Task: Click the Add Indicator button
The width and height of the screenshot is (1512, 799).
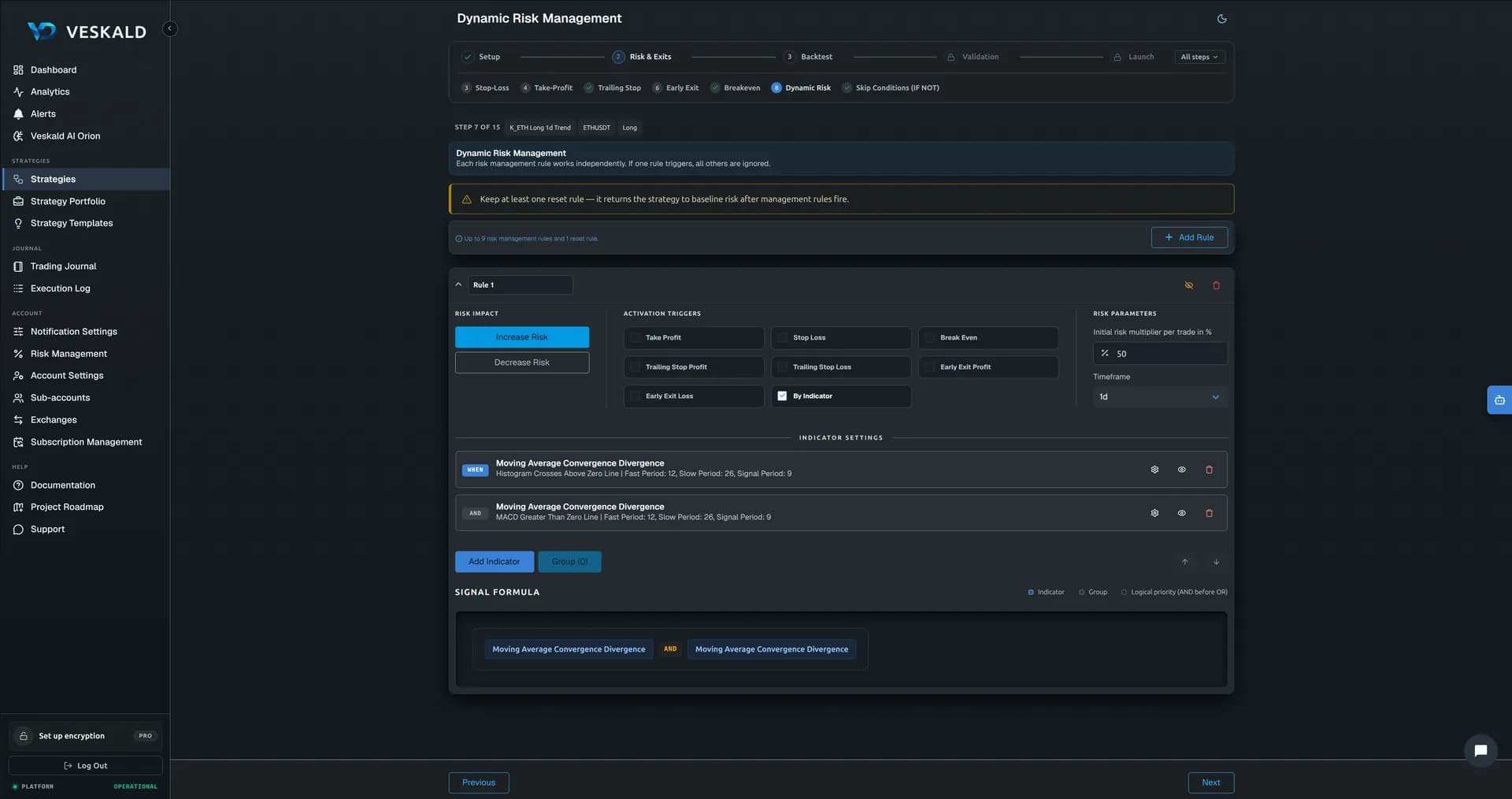Action: coord(495,562)
